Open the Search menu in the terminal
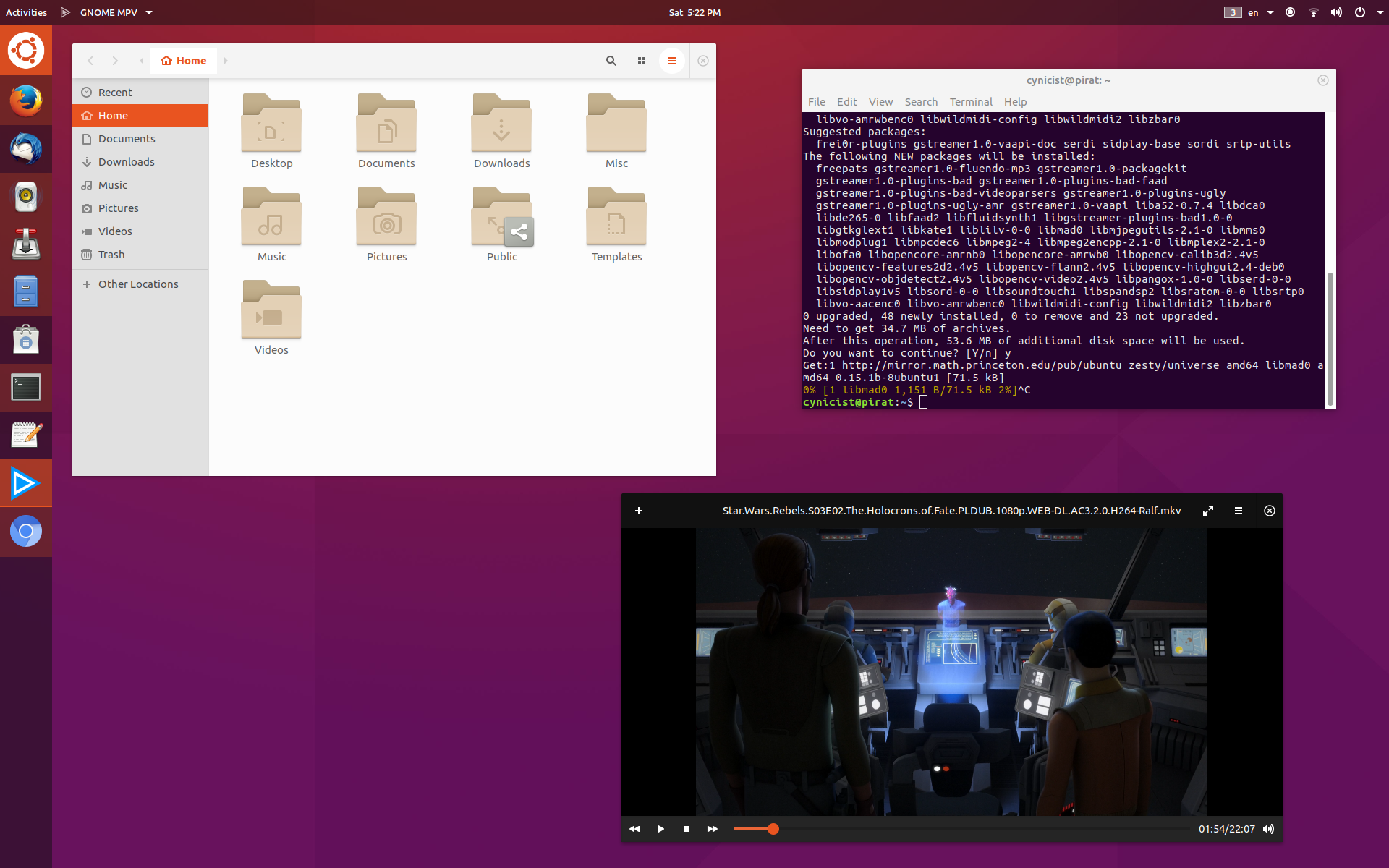Screen dimensions: 1389x868 pyautogui.click(x=920, y=101)
